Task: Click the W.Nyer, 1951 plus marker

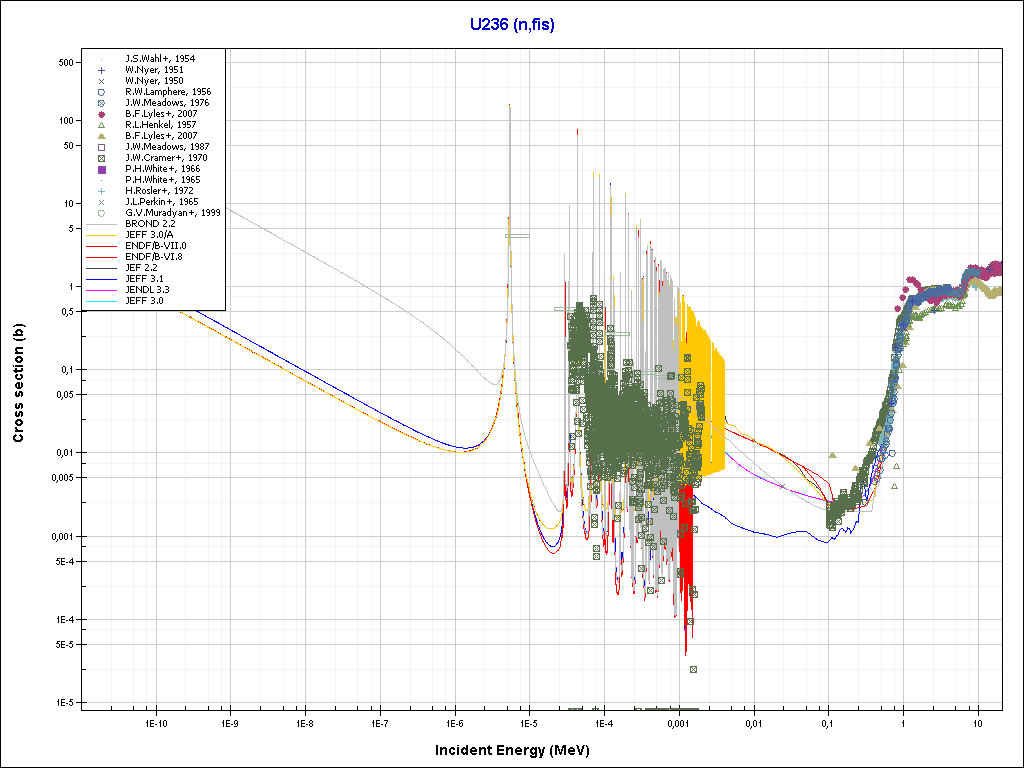Action: point(101,70)
